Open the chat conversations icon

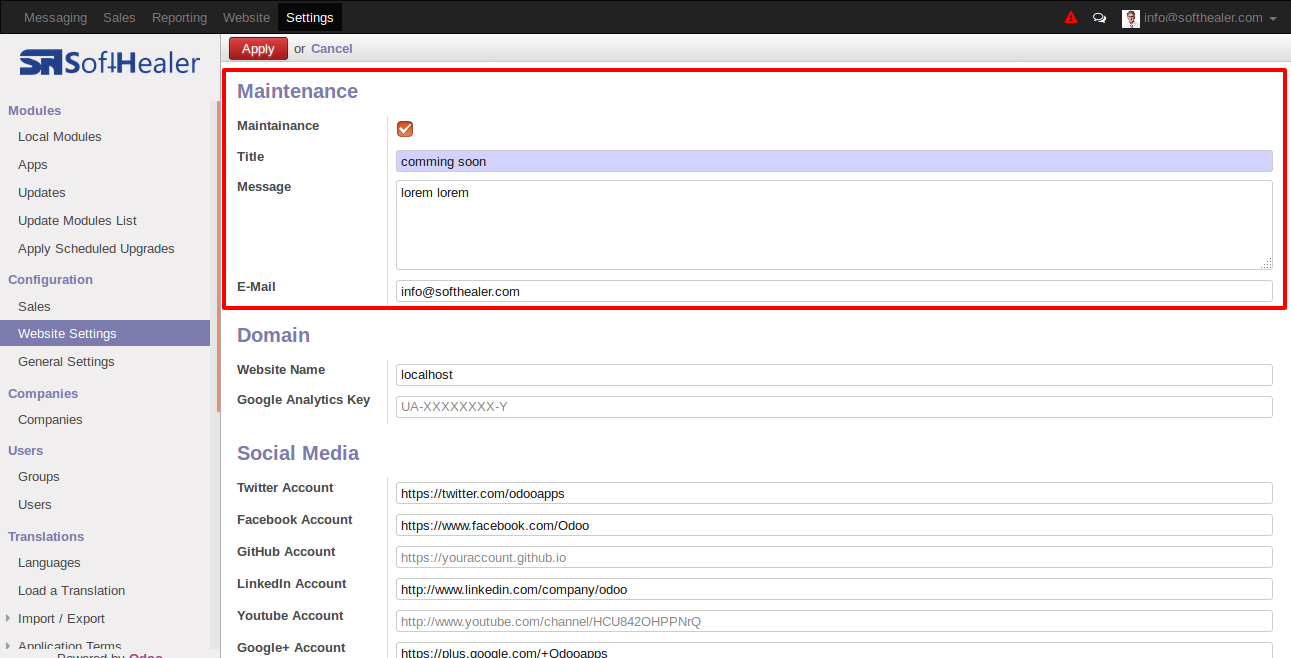[1100, 18]
